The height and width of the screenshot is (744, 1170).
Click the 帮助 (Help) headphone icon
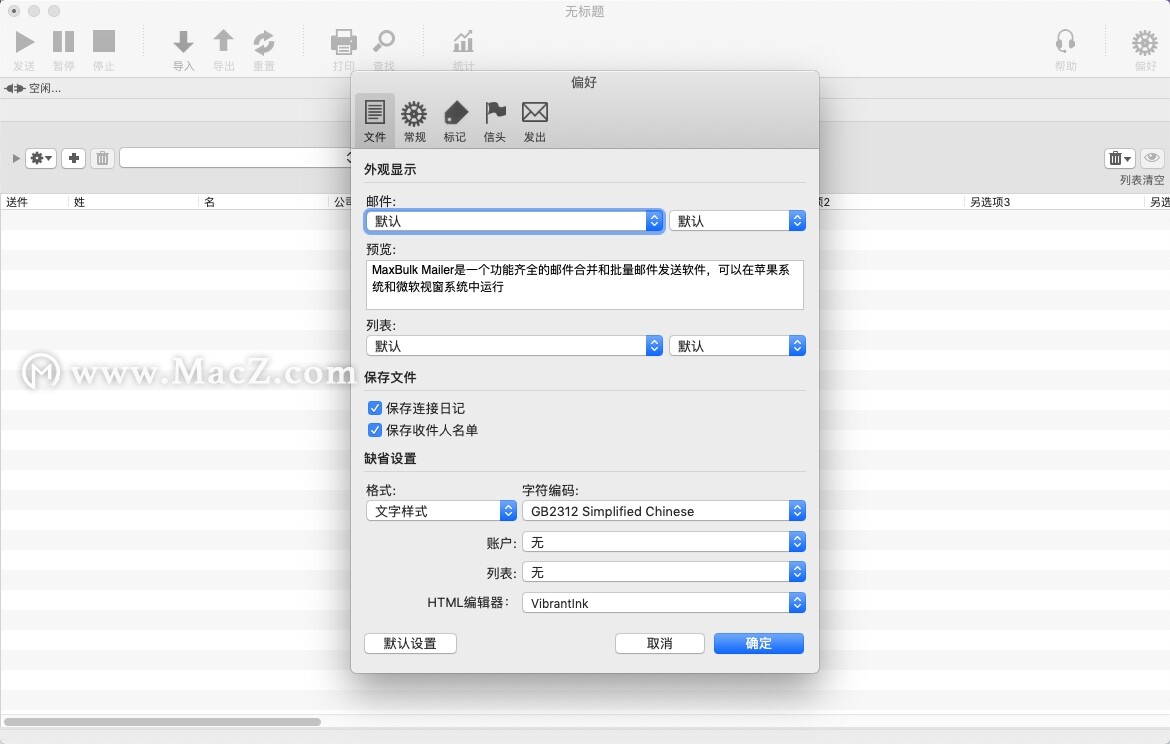(x=1065, y=42)
